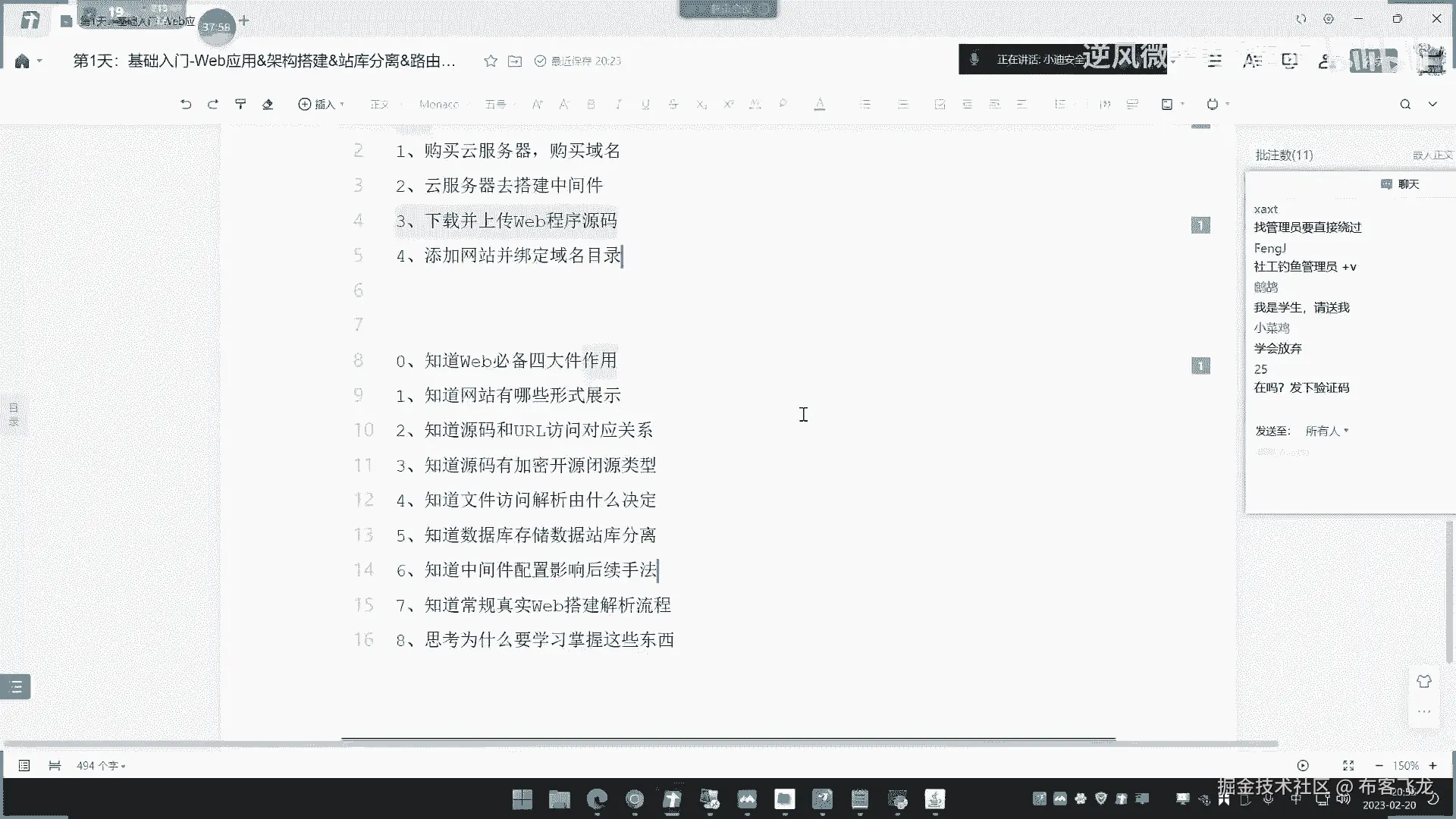
Task: Open a new document tab with plus
Action: tap(244, 20)
